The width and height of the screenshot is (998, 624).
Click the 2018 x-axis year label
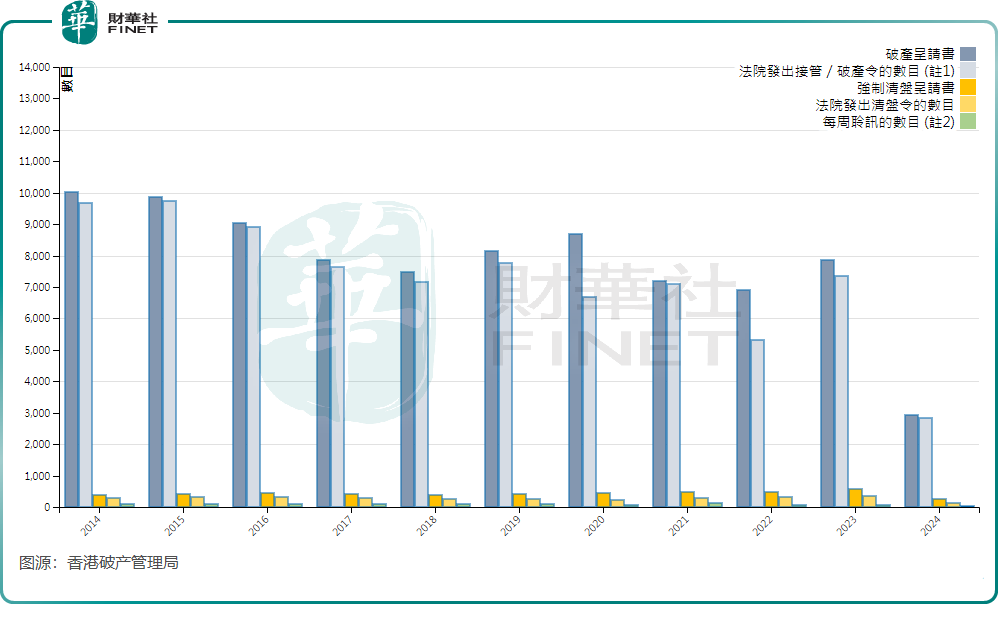(427, 526)
